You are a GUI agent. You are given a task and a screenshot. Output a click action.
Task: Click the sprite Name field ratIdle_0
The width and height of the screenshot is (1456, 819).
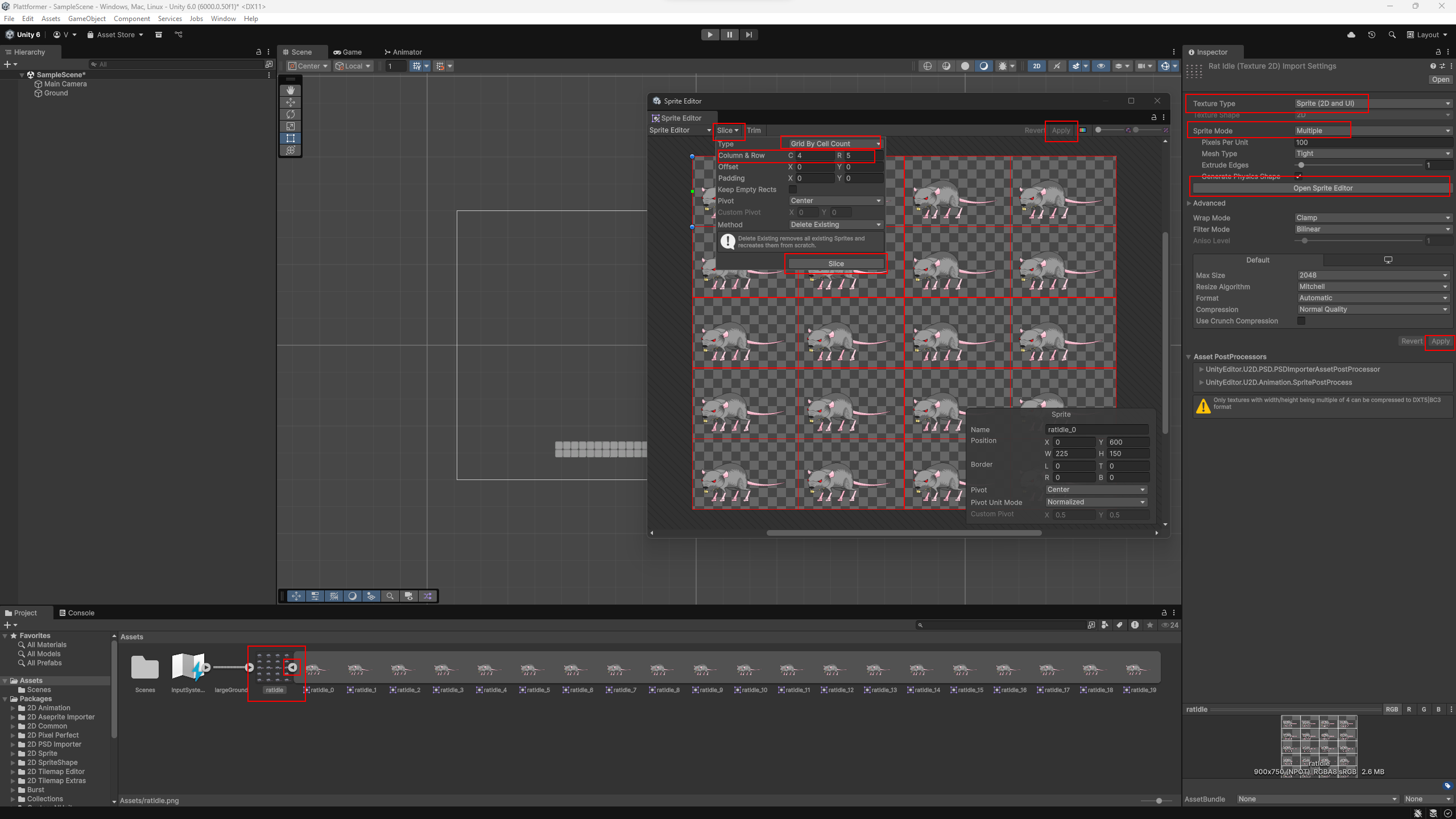pyautogui.click(x=1097, y=430)
